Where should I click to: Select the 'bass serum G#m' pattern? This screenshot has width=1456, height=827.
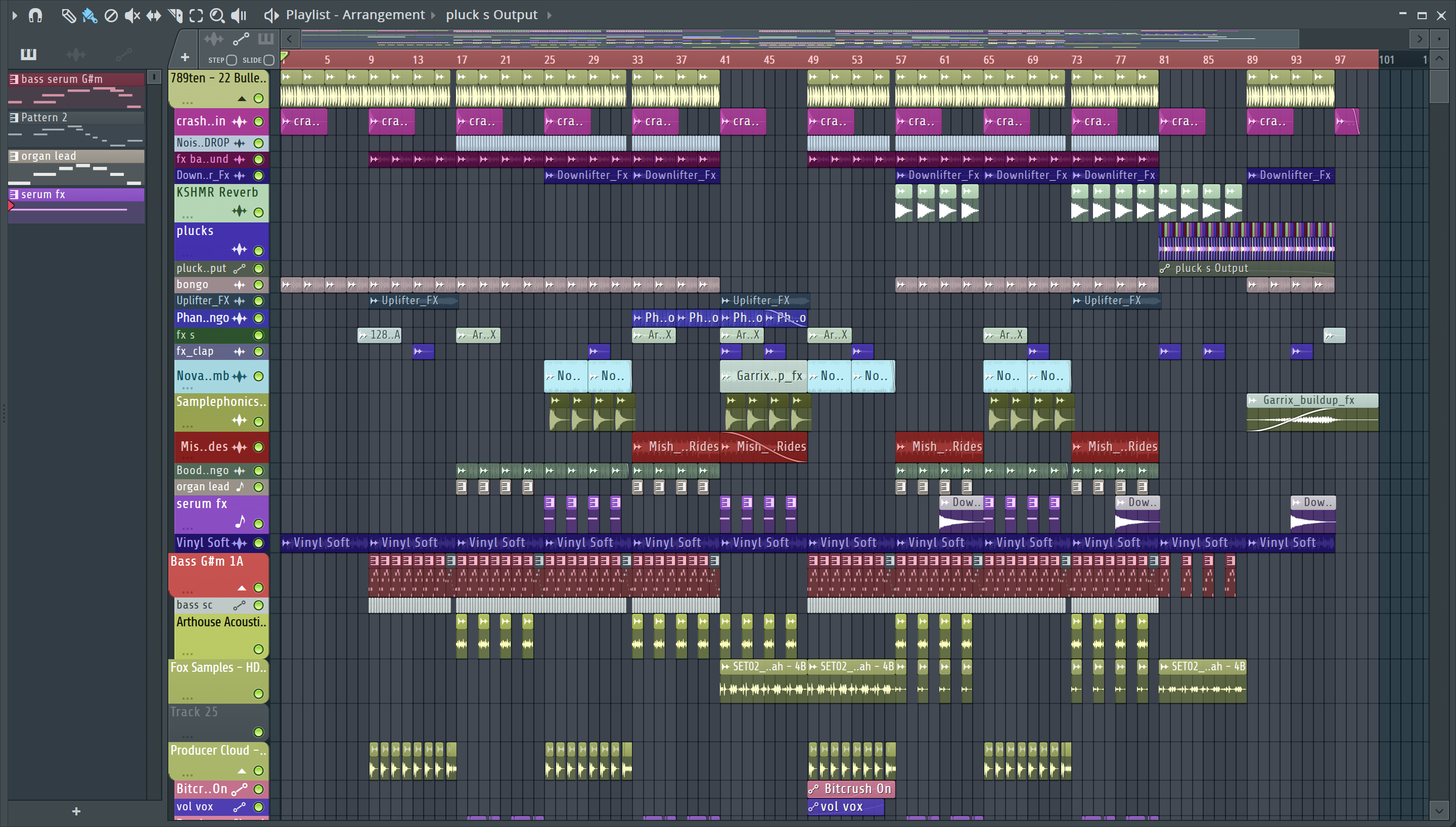point(76,90)
